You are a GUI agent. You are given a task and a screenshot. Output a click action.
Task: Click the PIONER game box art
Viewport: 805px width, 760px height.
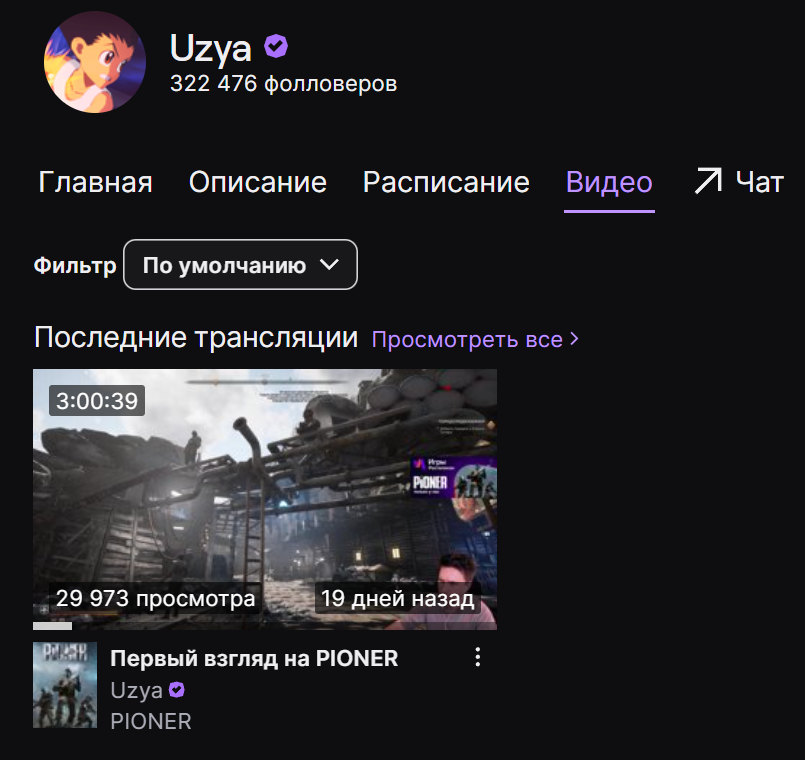pyautogui.click(x=65, y=685)
